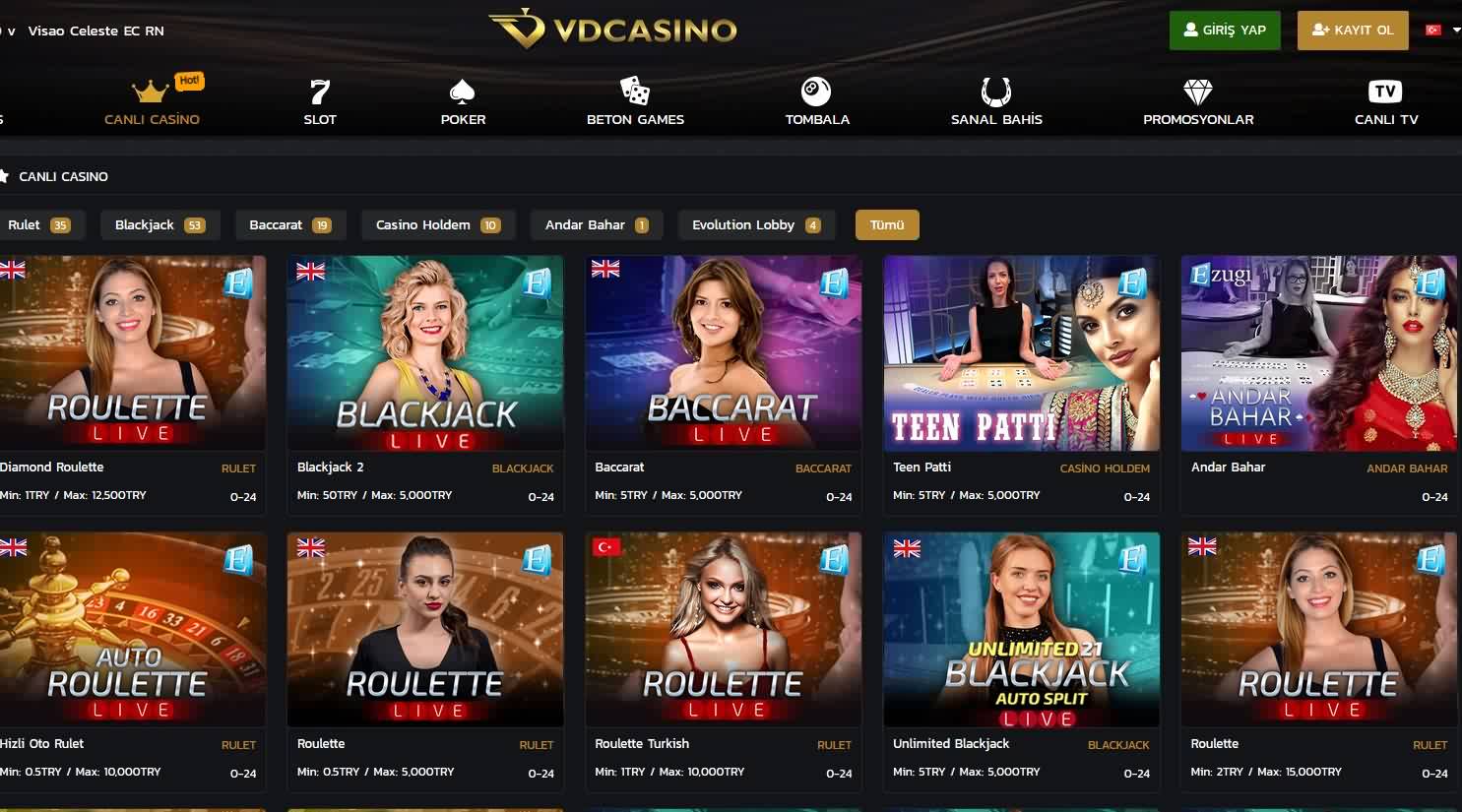Click the VDCASINO logo

[612, 30]
